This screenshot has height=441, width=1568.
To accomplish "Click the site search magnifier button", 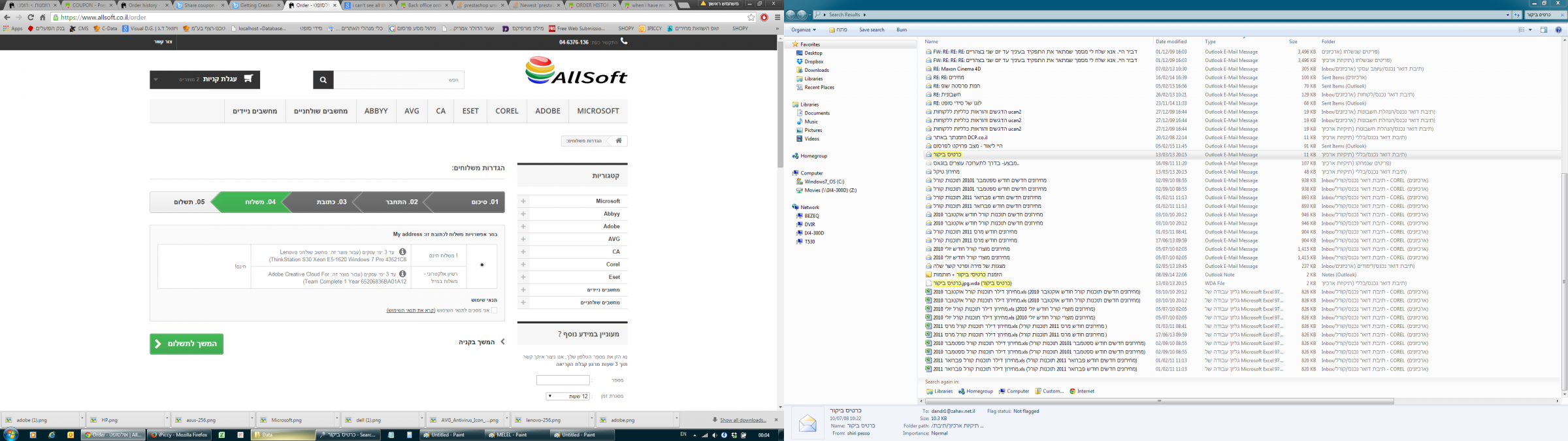I will pos(323,80).
